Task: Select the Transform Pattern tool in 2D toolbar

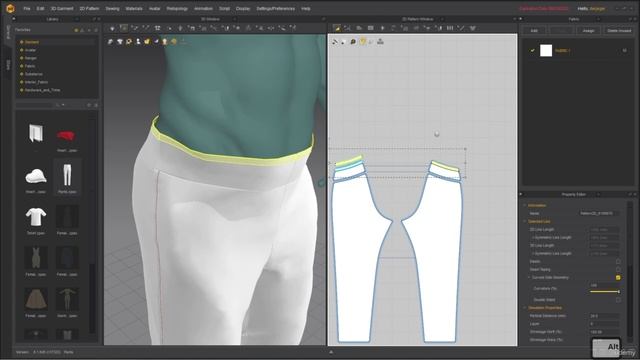Action: click(348, 28)
